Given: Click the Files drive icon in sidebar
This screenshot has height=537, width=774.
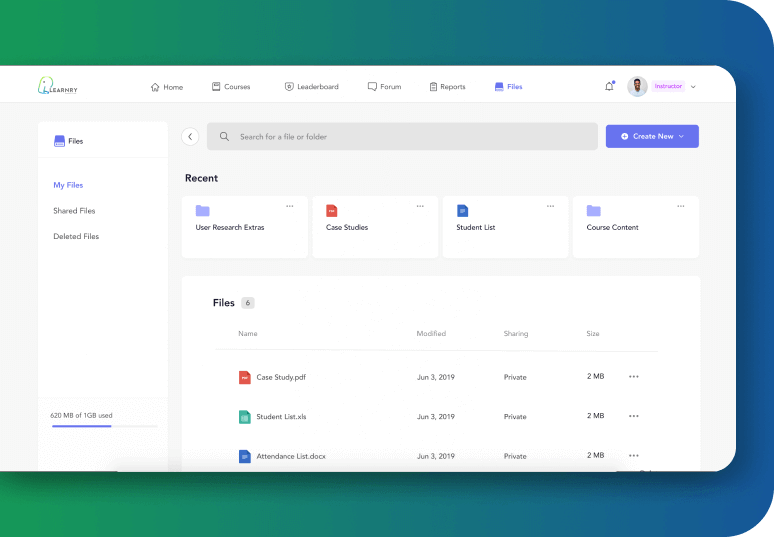Looking at the screenshot, I should tap(59, 141).
